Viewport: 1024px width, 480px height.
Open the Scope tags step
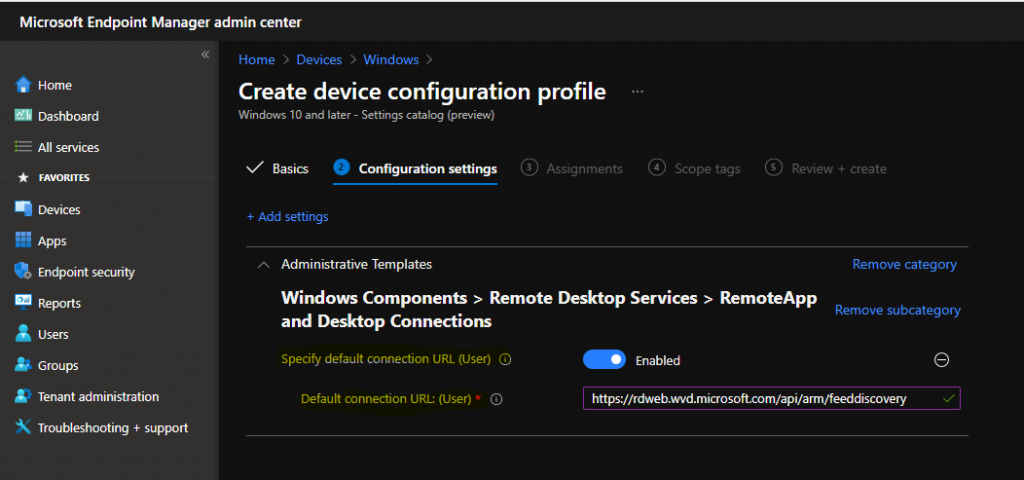click(x=694, y=168)
